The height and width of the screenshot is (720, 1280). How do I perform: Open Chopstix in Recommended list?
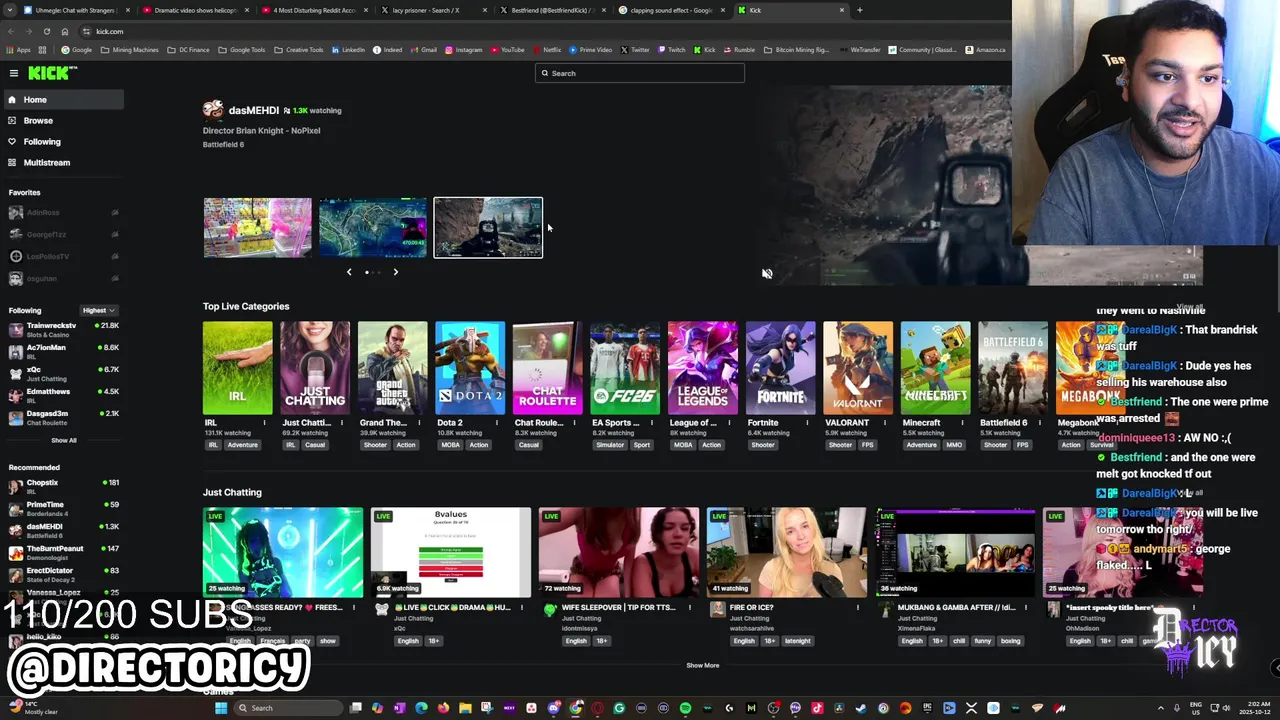click(x=62, y=486)
